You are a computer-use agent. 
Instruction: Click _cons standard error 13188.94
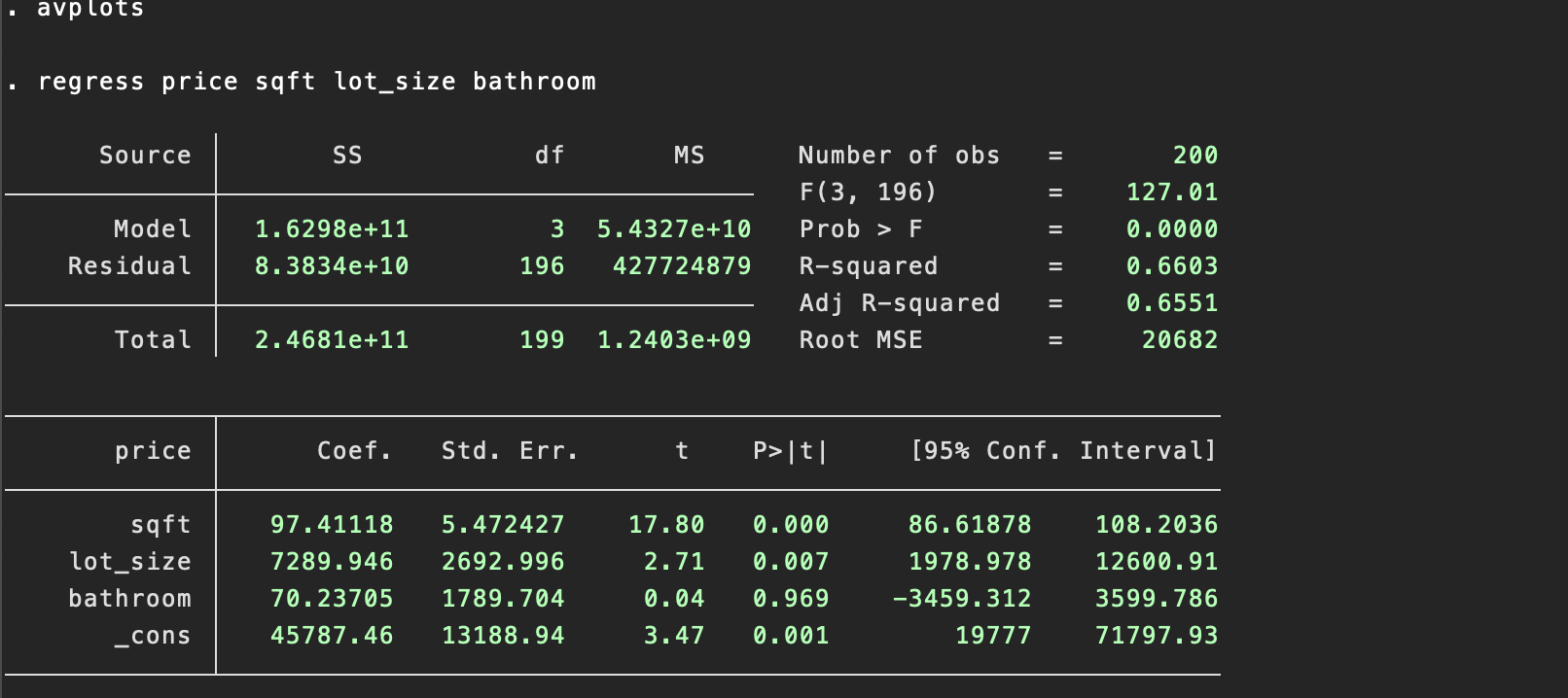click(x=503, y=636)
